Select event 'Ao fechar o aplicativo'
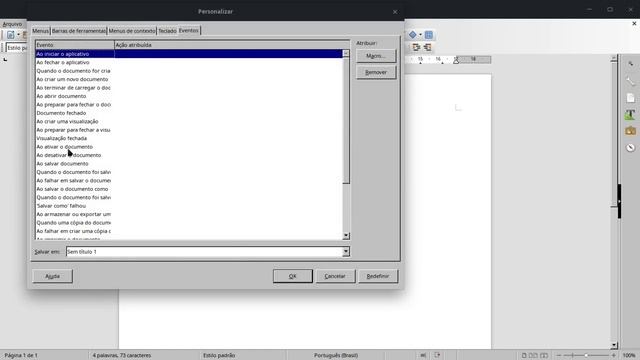 coord(189,62)
